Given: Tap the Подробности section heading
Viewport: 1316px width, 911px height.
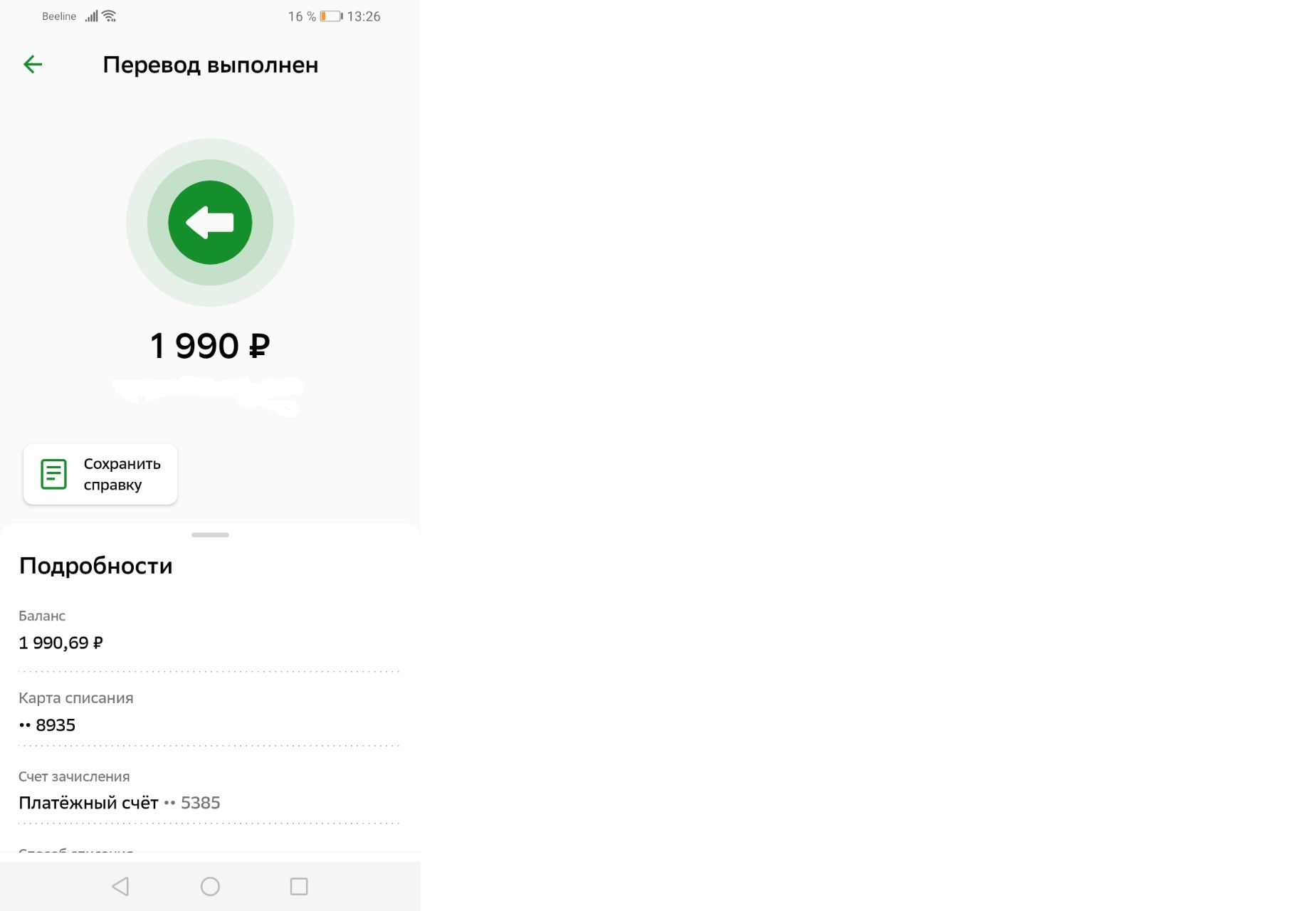Looking at the screenshot, I should 95,566.
